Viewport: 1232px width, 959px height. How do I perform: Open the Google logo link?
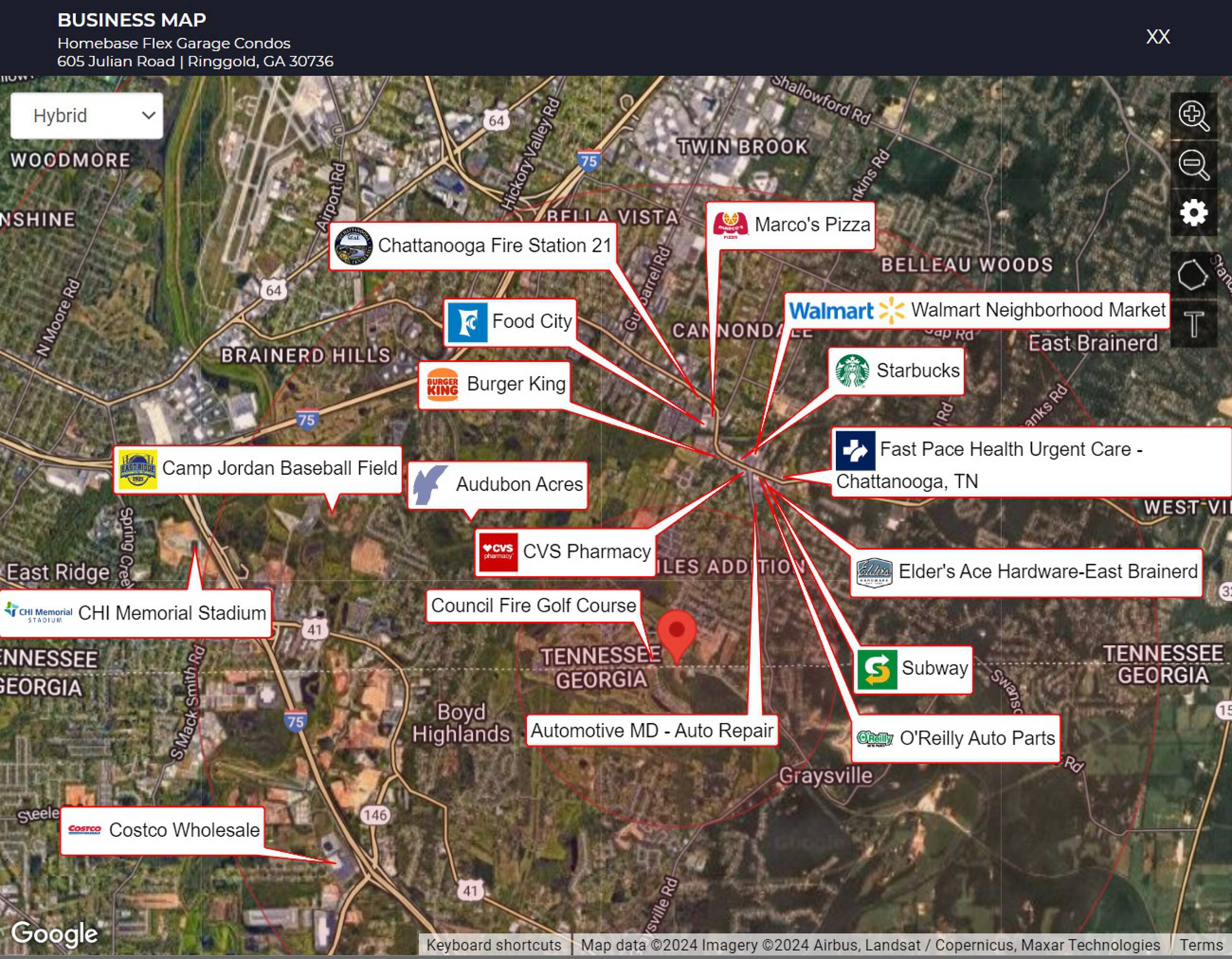click(x=55, y=934)
